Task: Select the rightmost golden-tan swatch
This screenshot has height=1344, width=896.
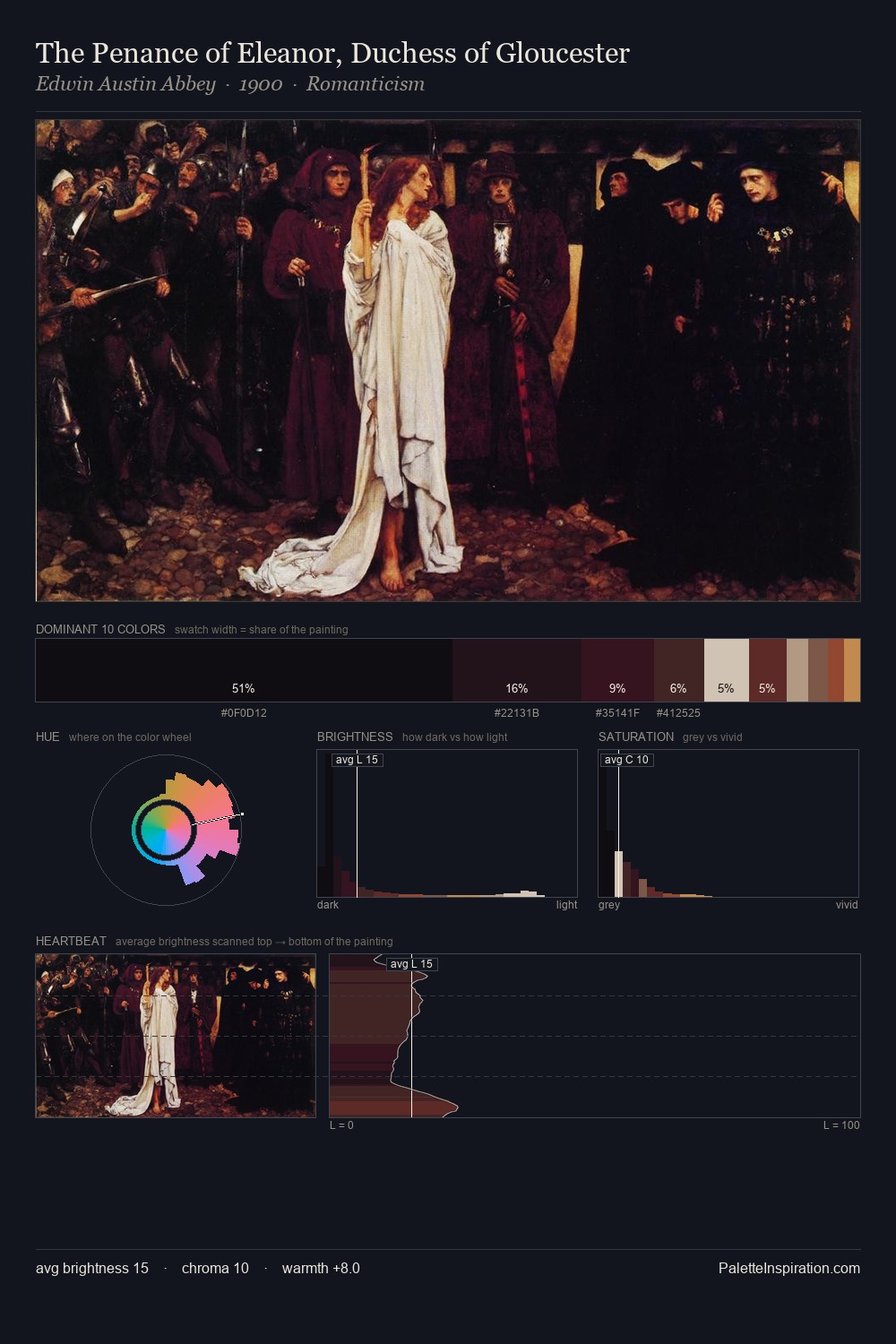Action: pos(852,669)
